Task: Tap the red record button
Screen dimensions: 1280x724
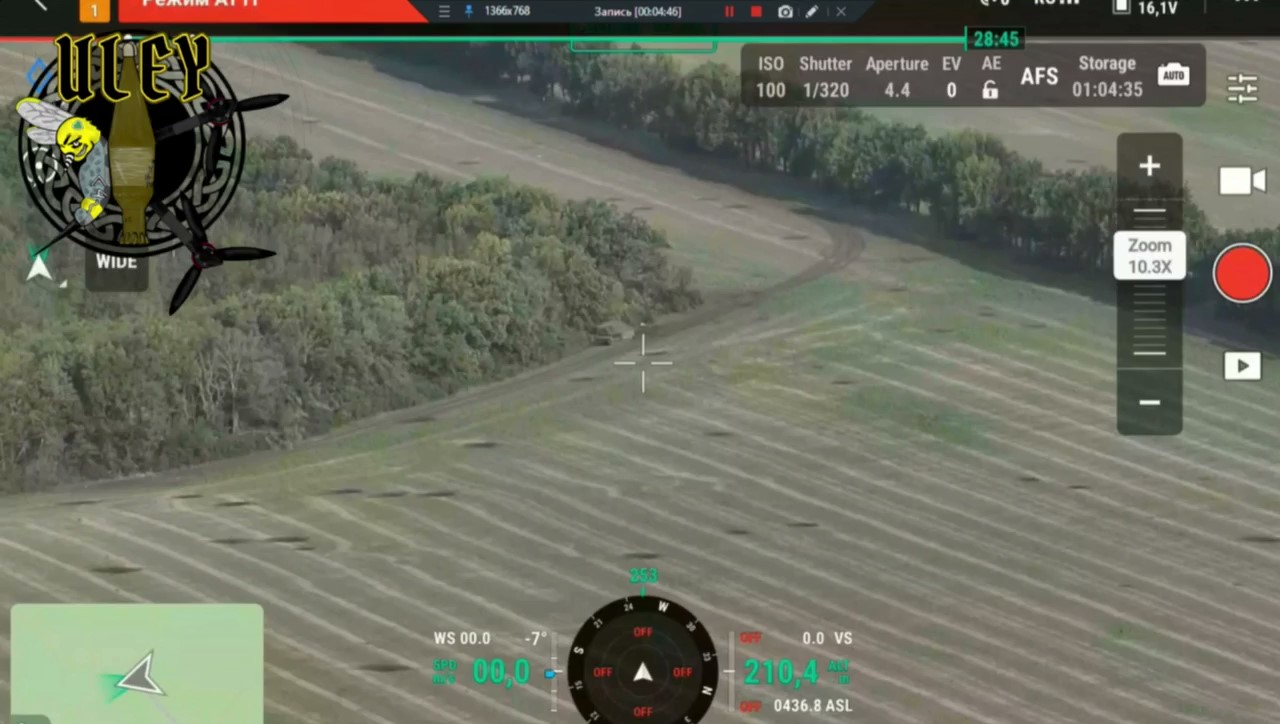Action: click(x=1242, y=273)
